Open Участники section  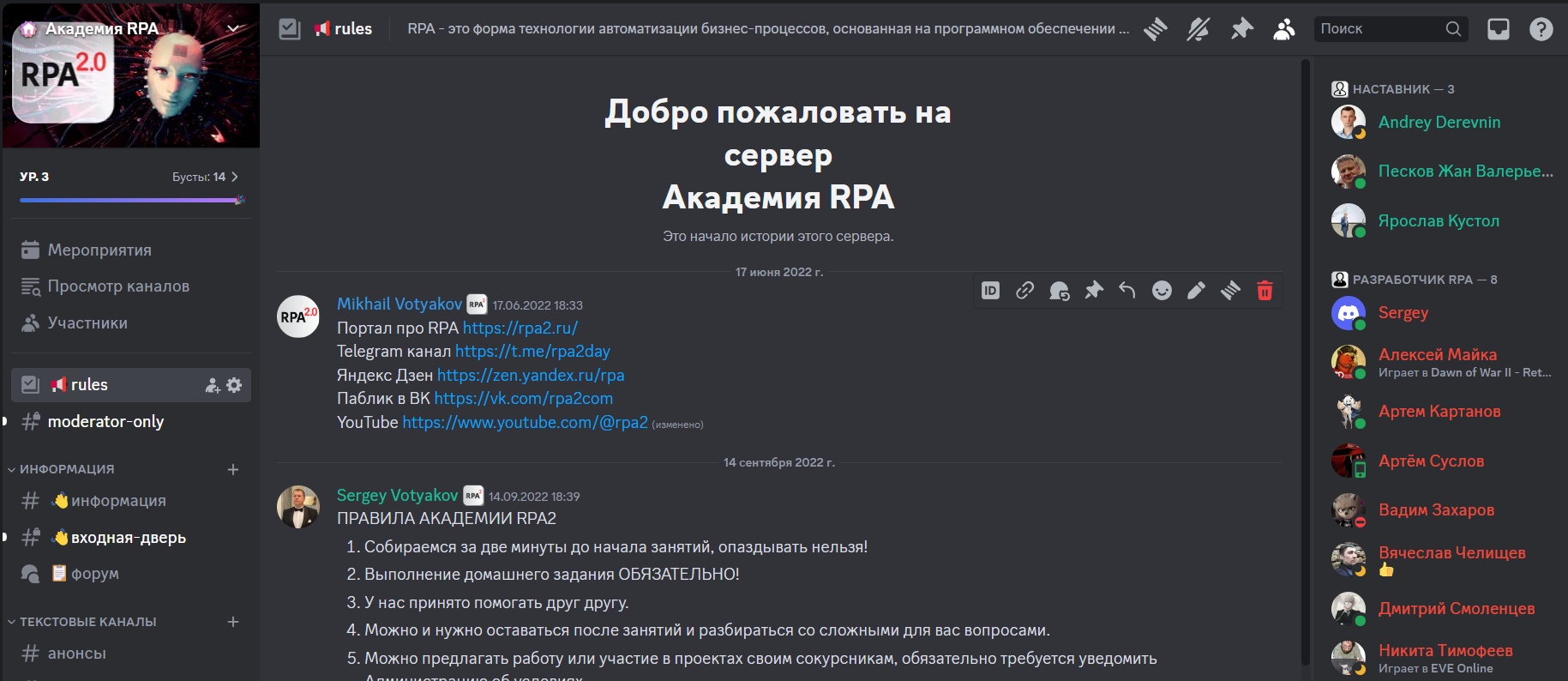pos(131,323)
